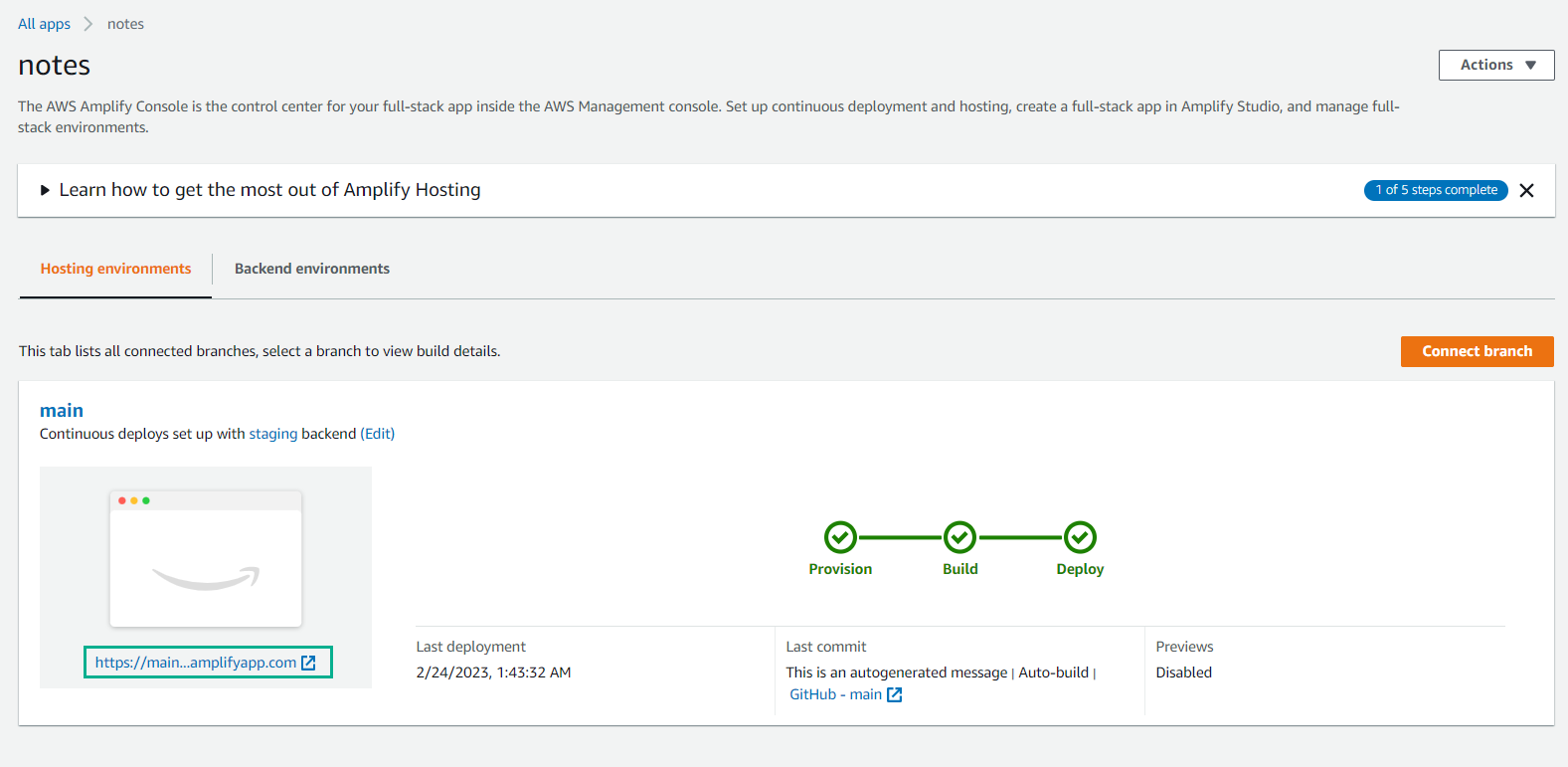Click the Previews Disabled status text
Viewport: 1568px width, 767px height.
click(1183, 672)
